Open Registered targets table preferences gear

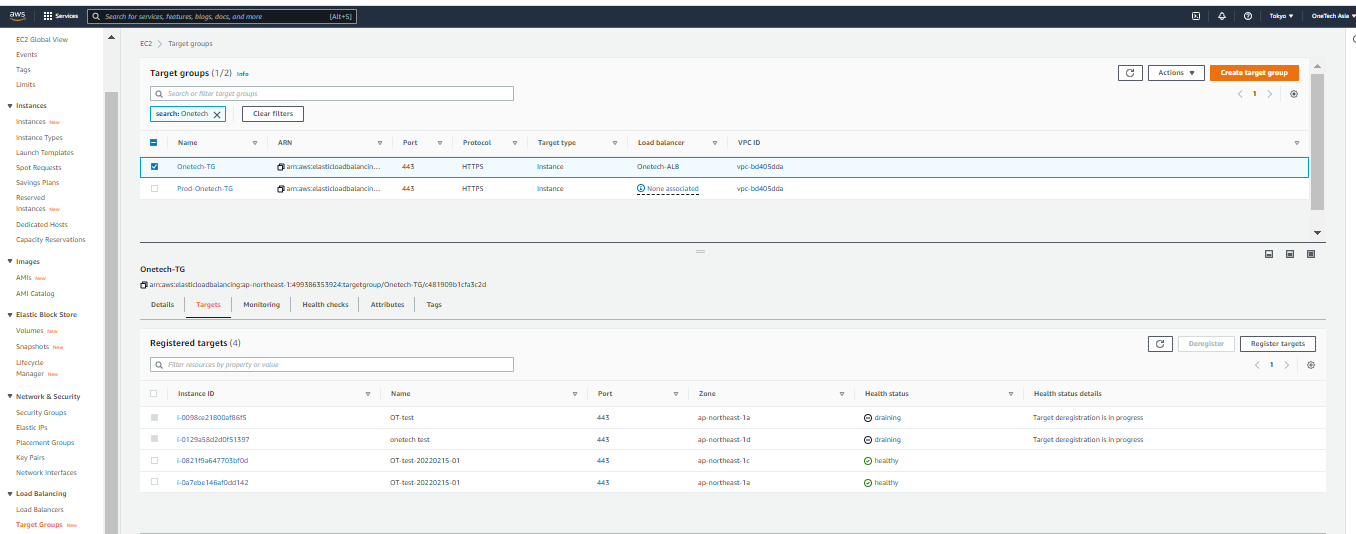[1311, 365]
